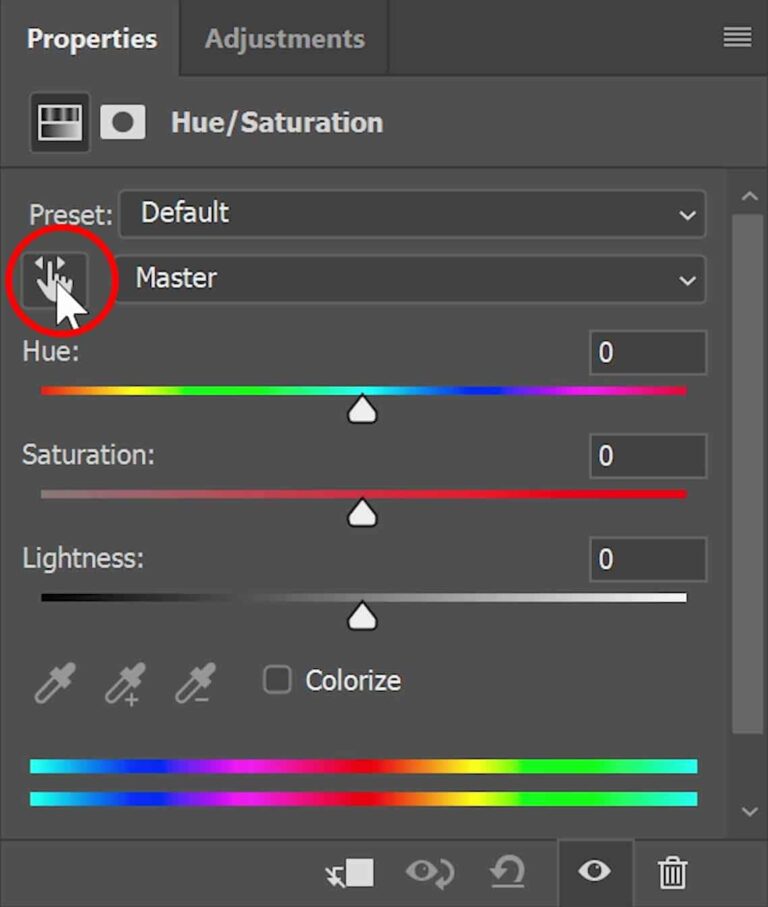Viewport: 768px width, 907px height.
Task: Open the Preset dropdown showing Default
Action: pyautogui.click(x=411, y=214)
